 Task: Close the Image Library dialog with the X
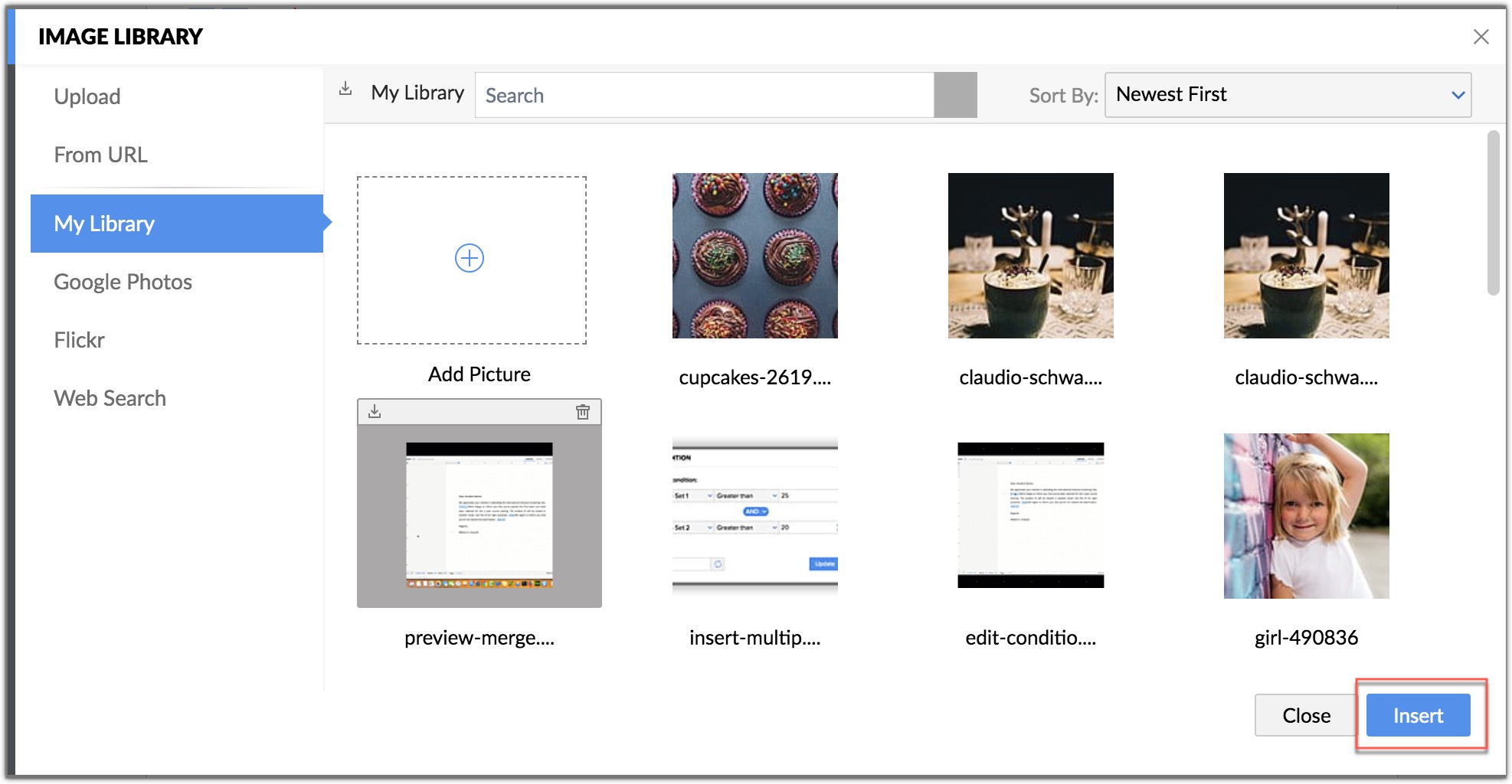[x=1481, y=37]
